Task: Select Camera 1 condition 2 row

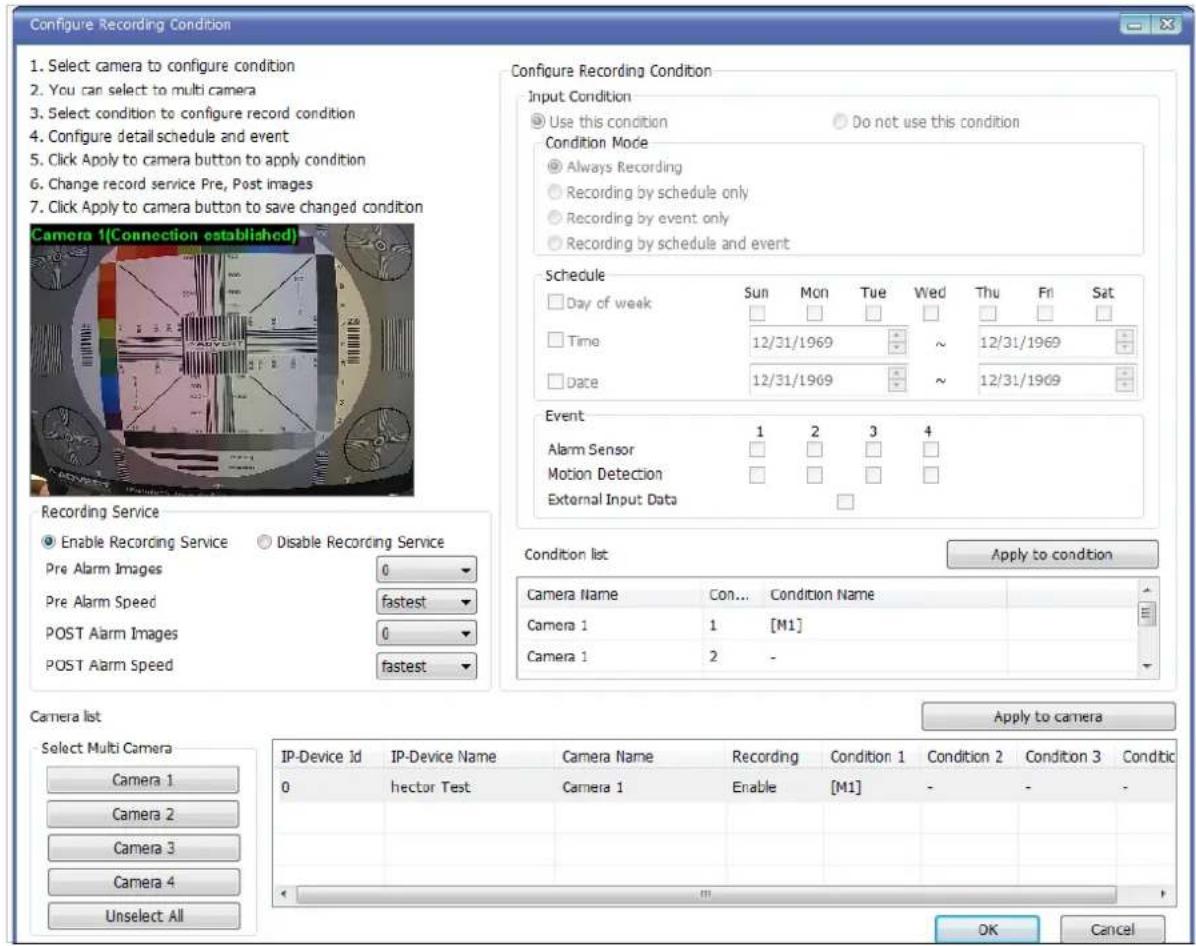Action: [x=827, y=656]
